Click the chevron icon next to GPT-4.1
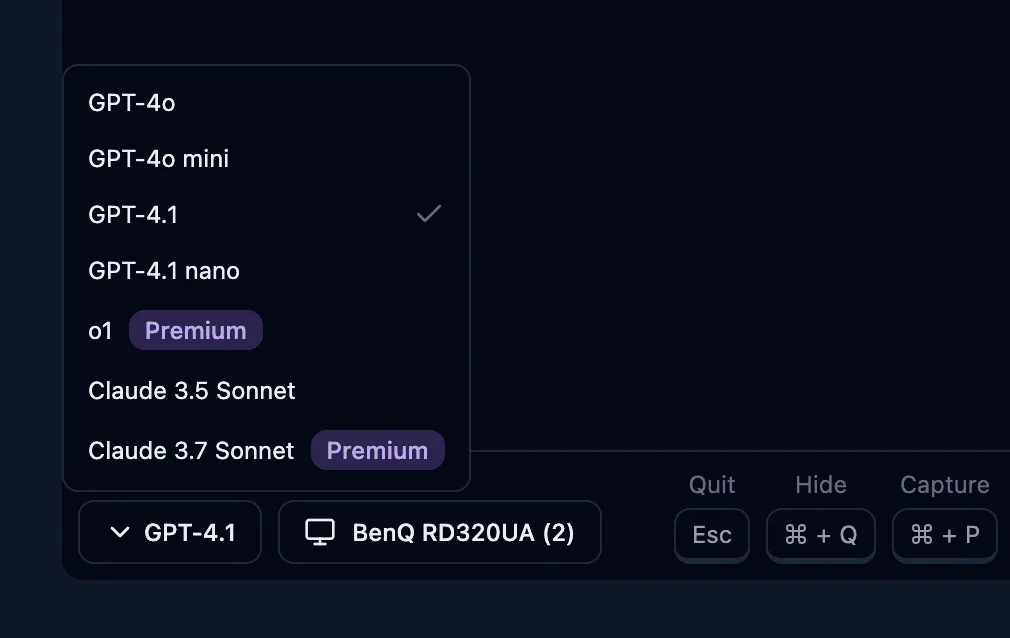This screenshot has height=638, width=1010. coord(119,532)
